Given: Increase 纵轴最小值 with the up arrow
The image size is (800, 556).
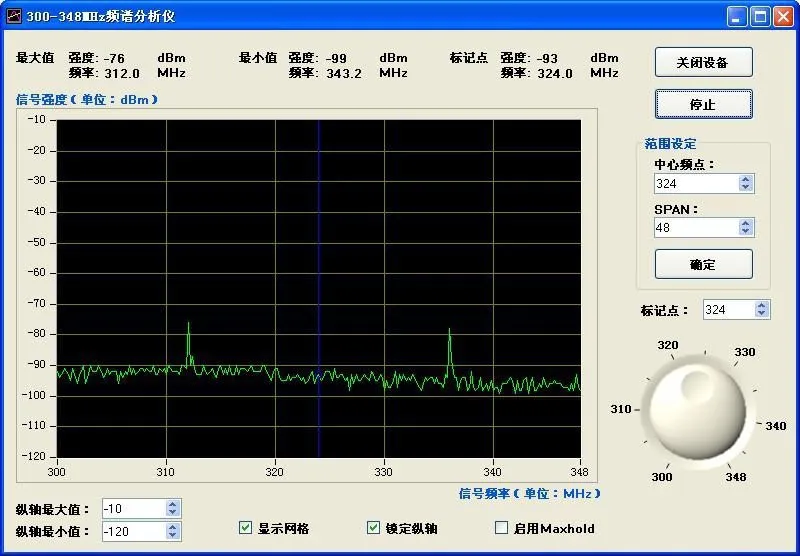Looking at the screenshot, I should pos(172,527).
